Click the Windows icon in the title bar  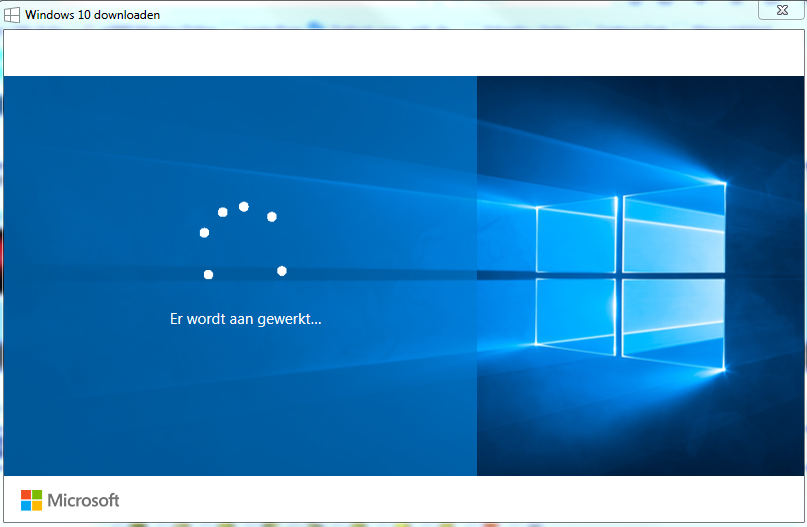coord(12,15)
